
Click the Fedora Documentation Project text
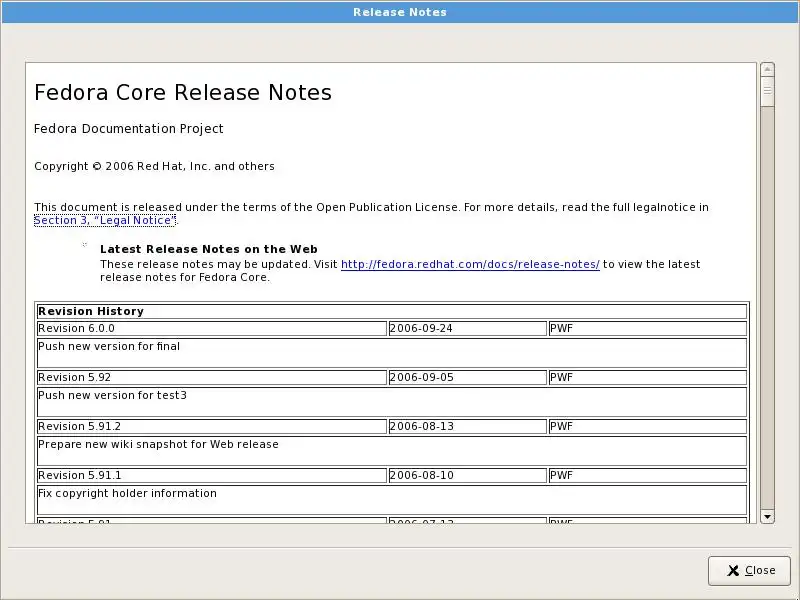pos(129,129)
